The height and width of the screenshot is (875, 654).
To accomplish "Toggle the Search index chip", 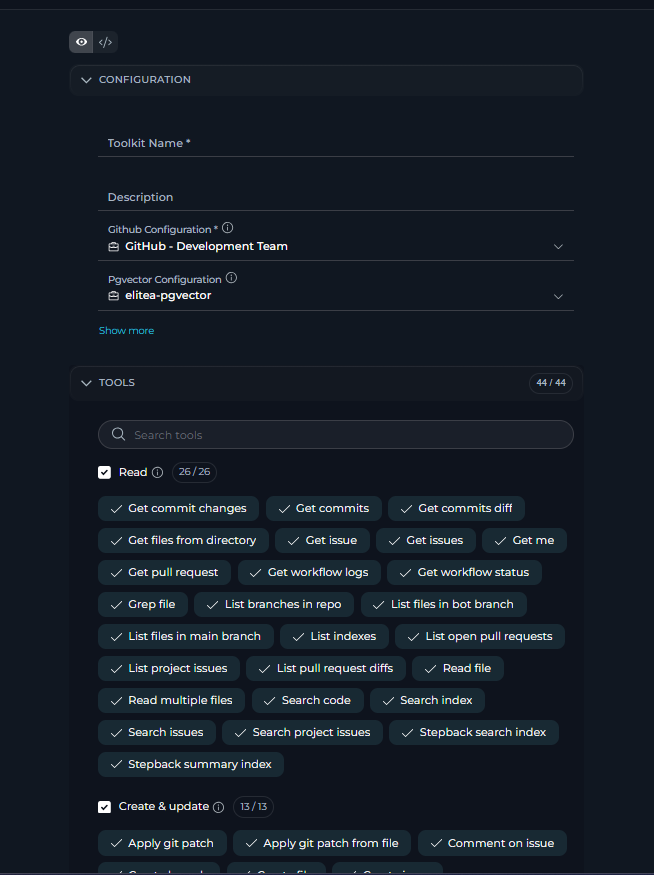I will (x=427, y=700).
